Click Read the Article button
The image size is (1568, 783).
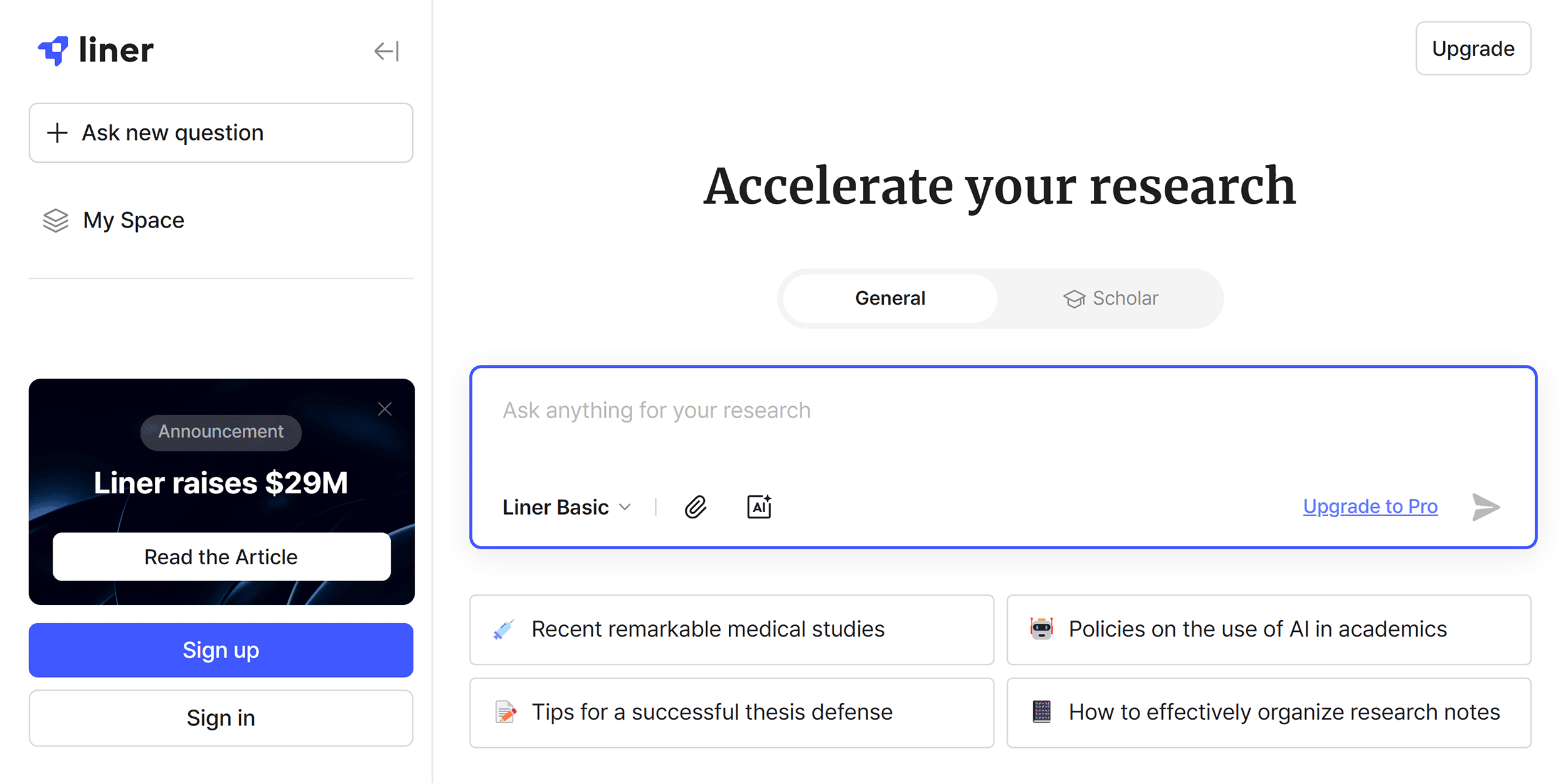(x=220, y=557)
